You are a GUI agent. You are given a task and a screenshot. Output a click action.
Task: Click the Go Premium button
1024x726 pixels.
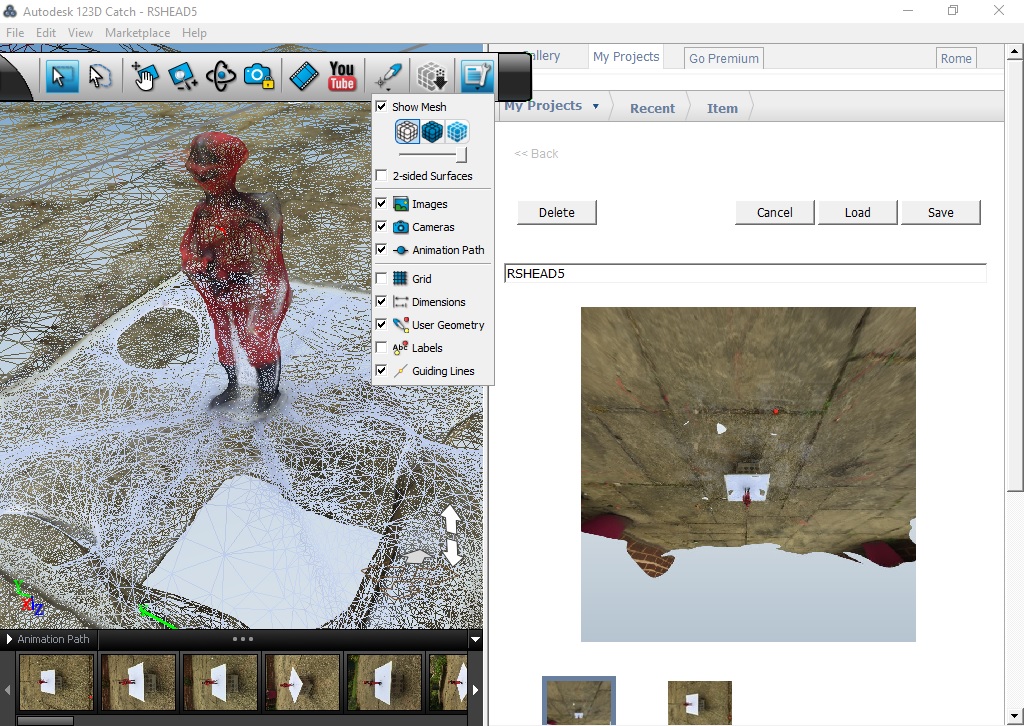click(724, 58)
